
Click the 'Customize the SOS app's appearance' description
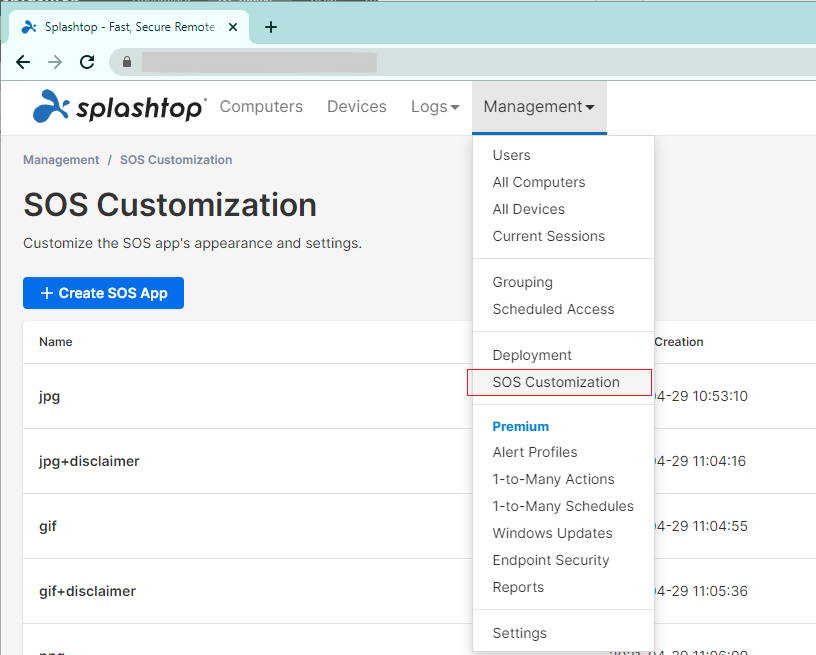[x=192, y=243]
